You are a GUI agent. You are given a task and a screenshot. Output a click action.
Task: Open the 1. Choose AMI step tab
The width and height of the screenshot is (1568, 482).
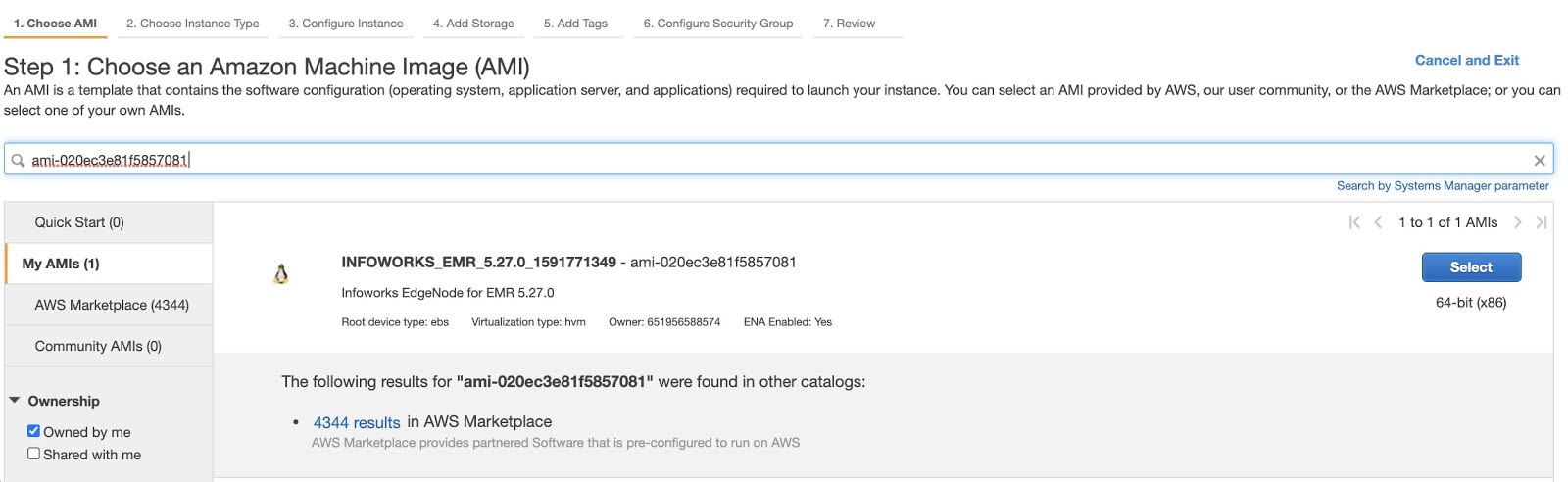pyautogui.click(x=55, y=24)
